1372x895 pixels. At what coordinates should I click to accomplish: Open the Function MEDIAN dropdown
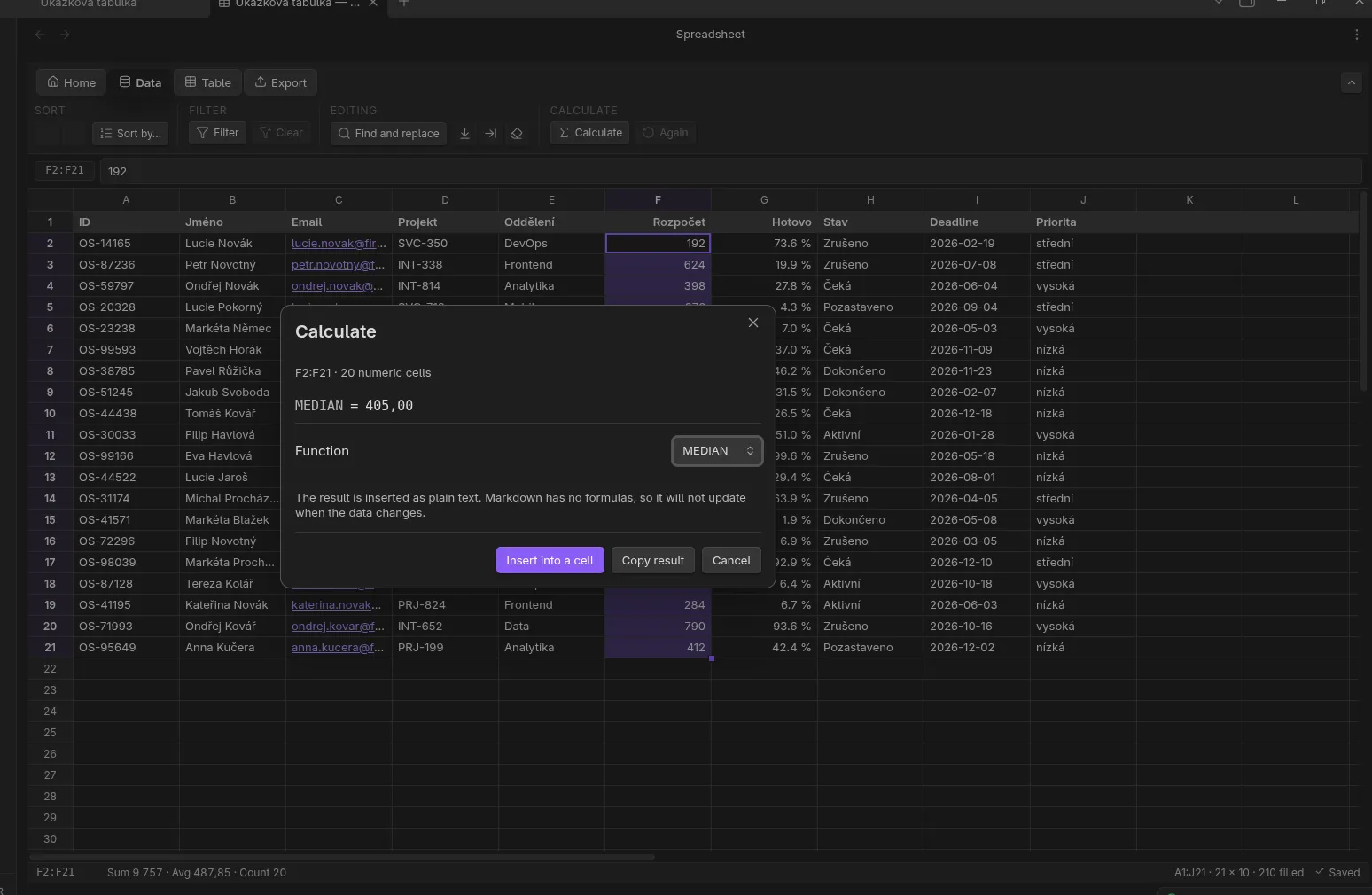pyautogui.click(x=717, y=451)
